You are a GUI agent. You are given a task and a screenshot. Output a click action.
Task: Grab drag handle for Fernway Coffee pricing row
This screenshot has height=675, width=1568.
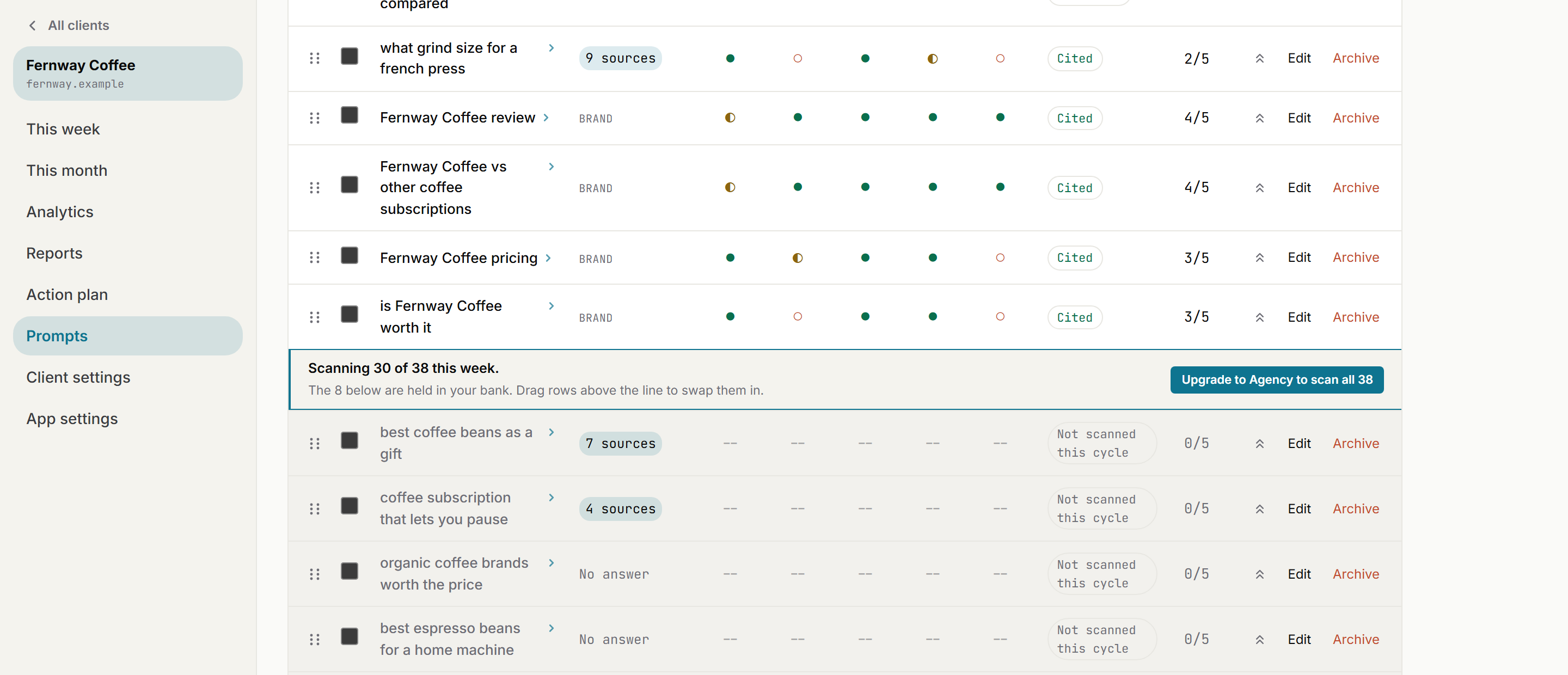pos(315,257)
